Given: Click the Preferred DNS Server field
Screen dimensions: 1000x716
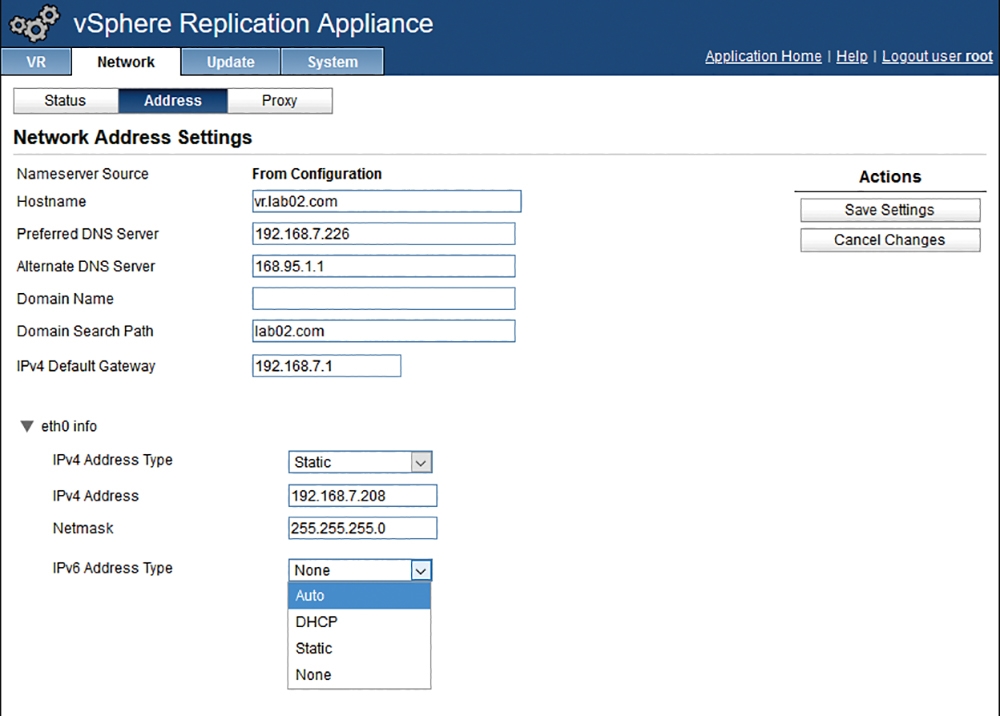Looking at the screenshot, I should (x=383, y=234).
